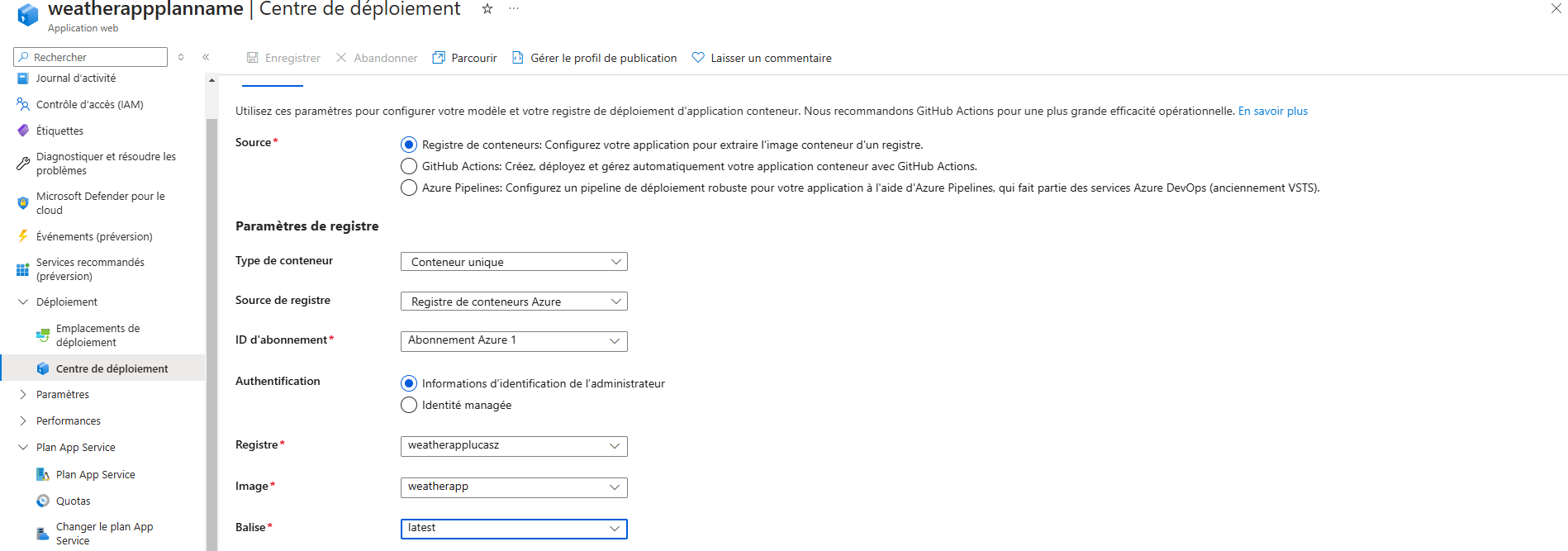This screenshot has height=551, width=1568.
Task: Click the Abandonner X icon
Action: pos(341,58)
